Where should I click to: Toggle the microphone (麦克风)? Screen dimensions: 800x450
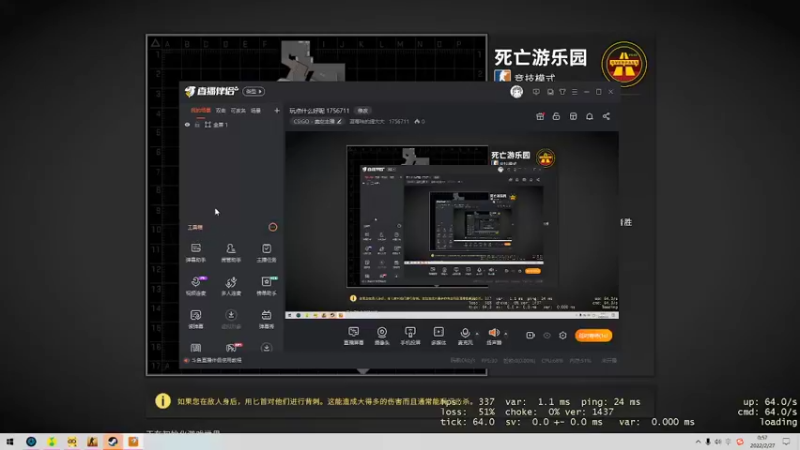pos(465,336)
